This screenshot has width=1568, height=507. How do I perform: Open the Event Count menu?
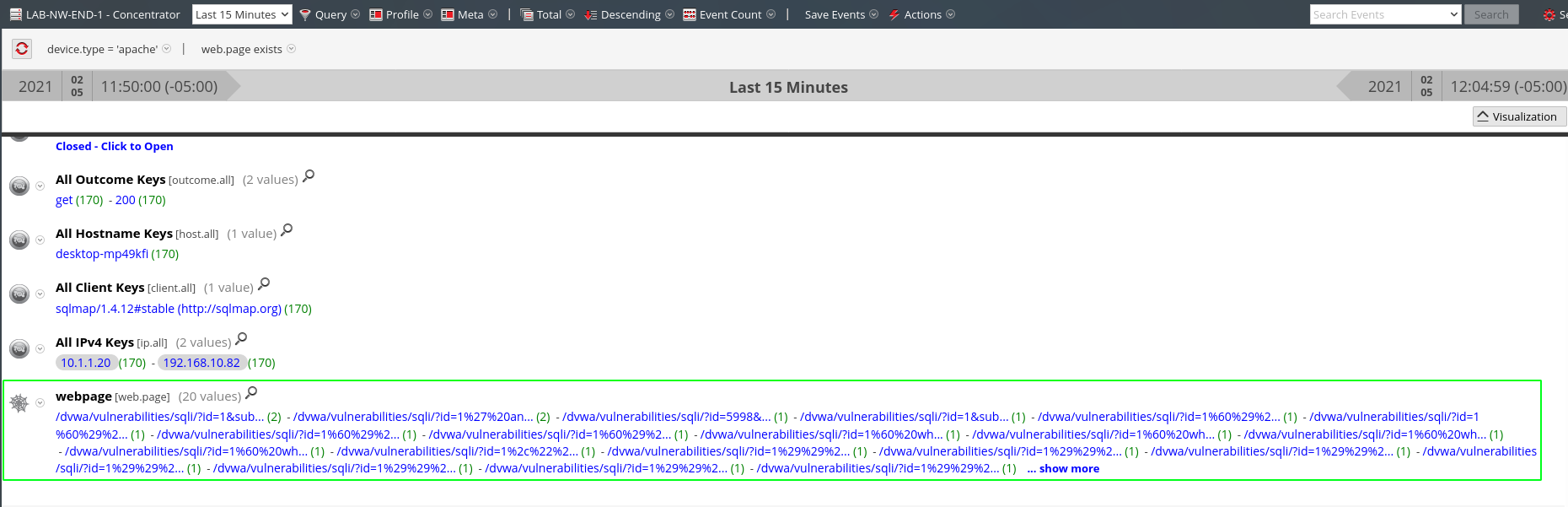[729, 14]
